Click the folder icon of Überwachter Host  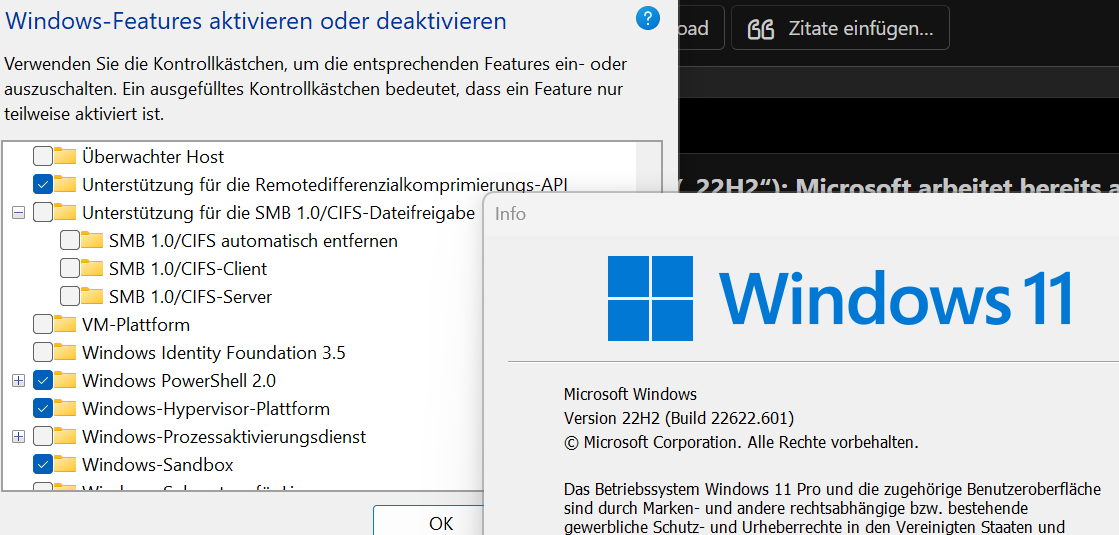click(x=65, y=156)
